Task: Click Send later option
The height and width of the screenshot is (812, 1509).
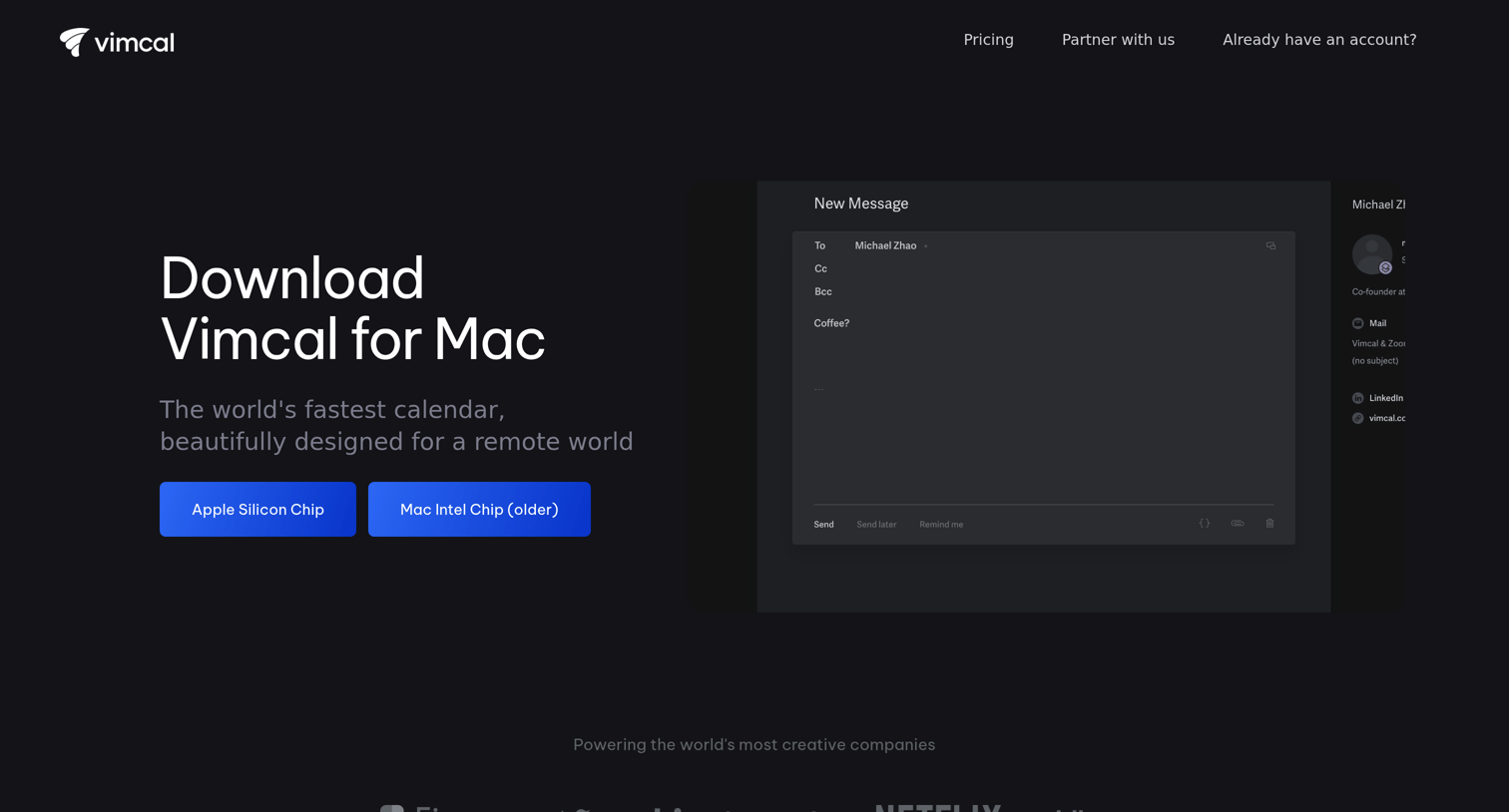Action: (x=876, y=525)
